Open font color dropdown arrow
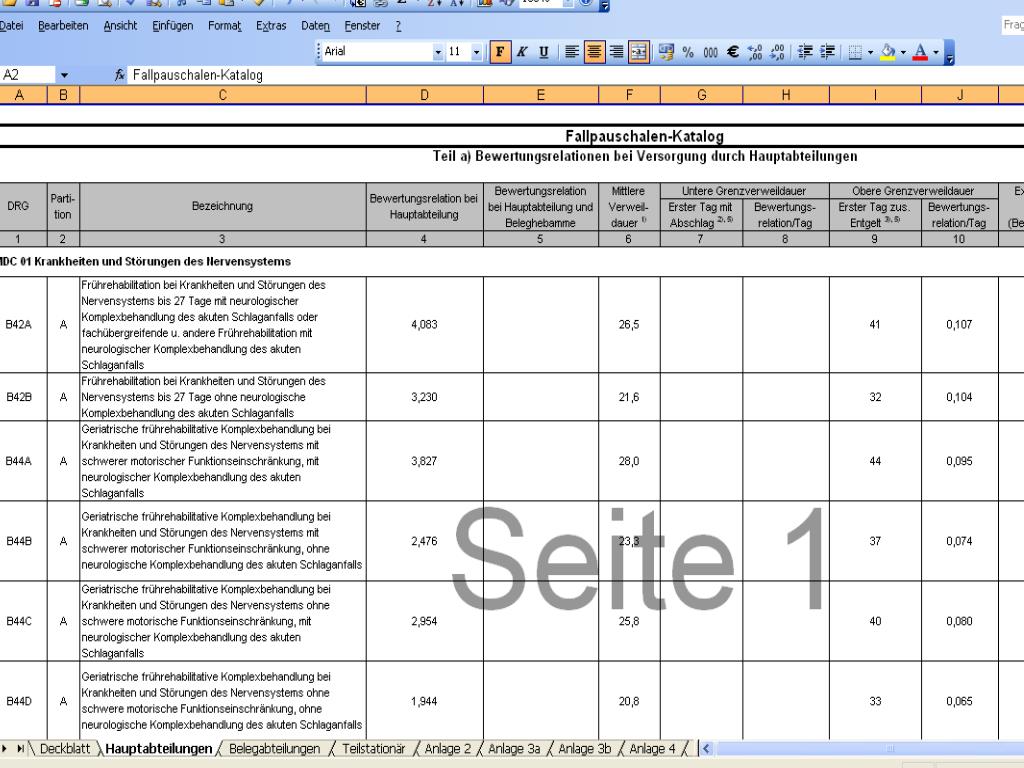 [x=936, y=52]
